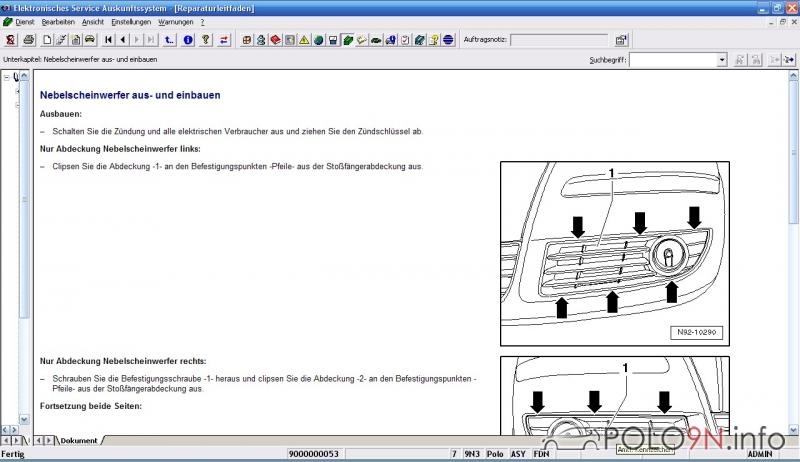Open the Suchbegriff dropdown arrow
Image resolution: width=800 pixels, height=462 pixels.
tap(722, 60)
